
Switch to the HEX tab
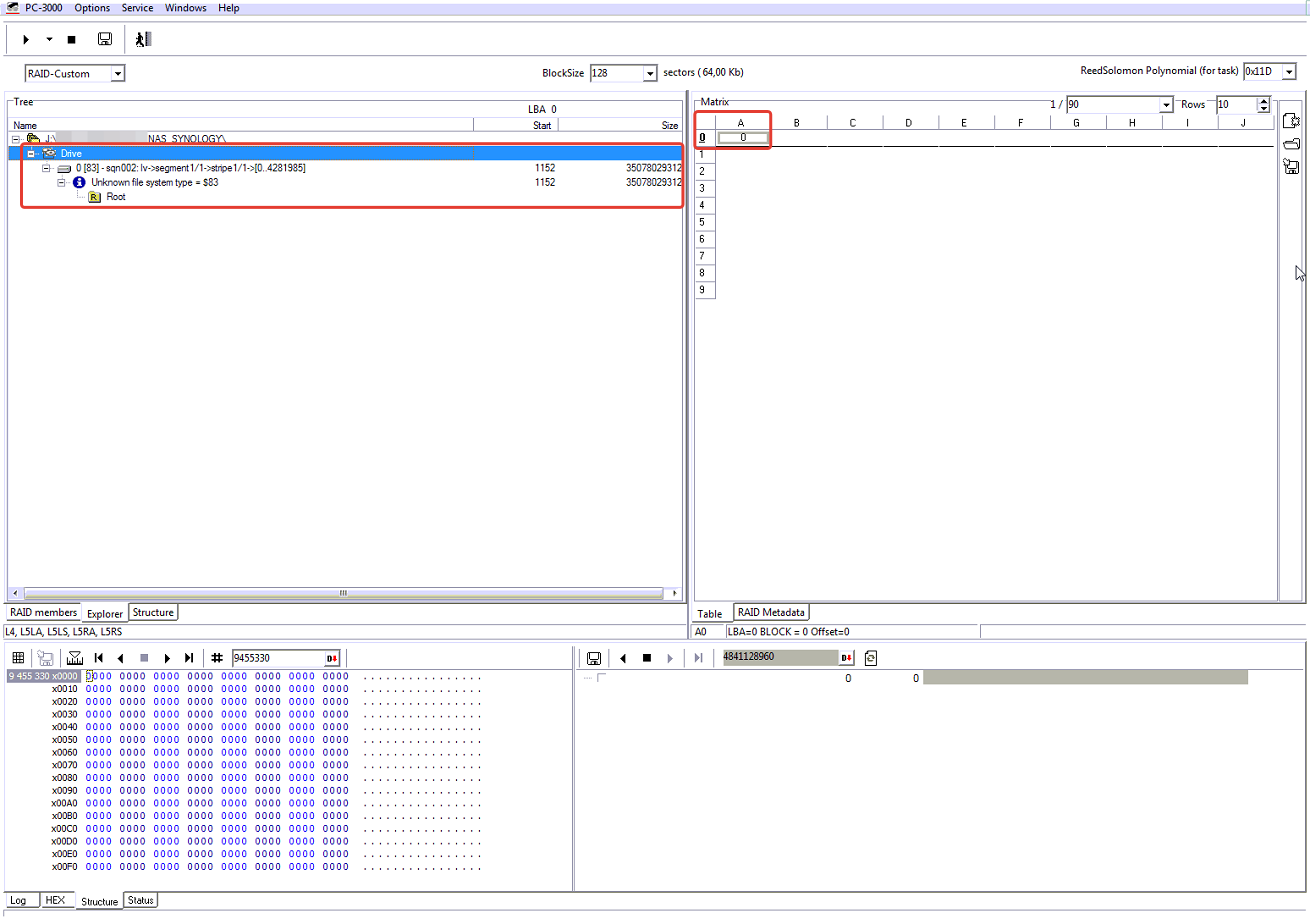click(x=55, y=900)
